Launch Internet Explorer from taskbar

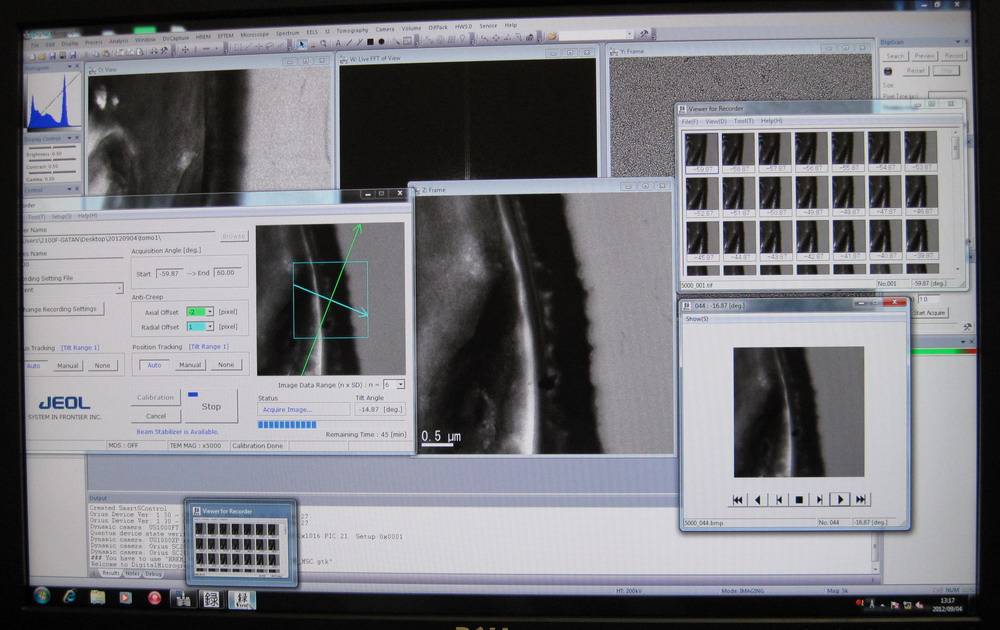70,596
